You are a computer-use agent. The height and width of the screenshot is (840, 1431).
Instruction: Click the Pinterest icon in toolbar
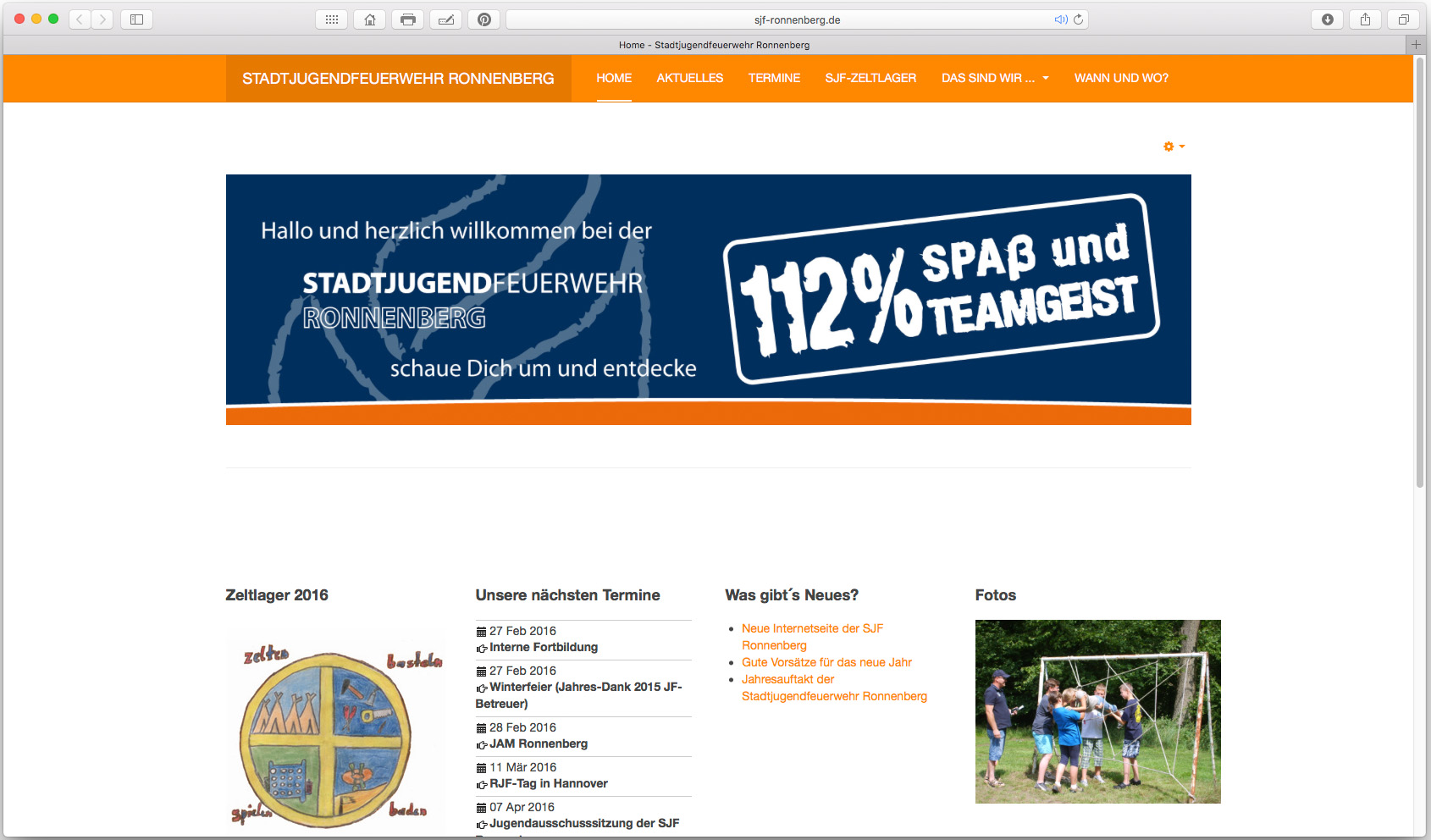[484, 19]
